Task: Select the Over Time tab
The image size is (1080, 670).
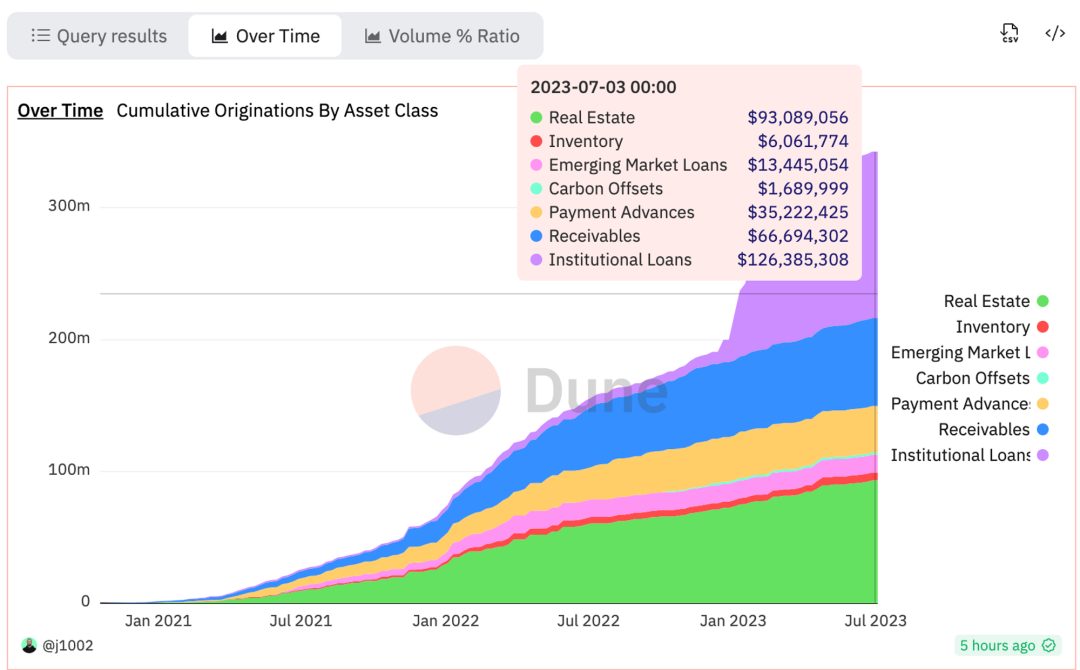Action: coord(265,36)
